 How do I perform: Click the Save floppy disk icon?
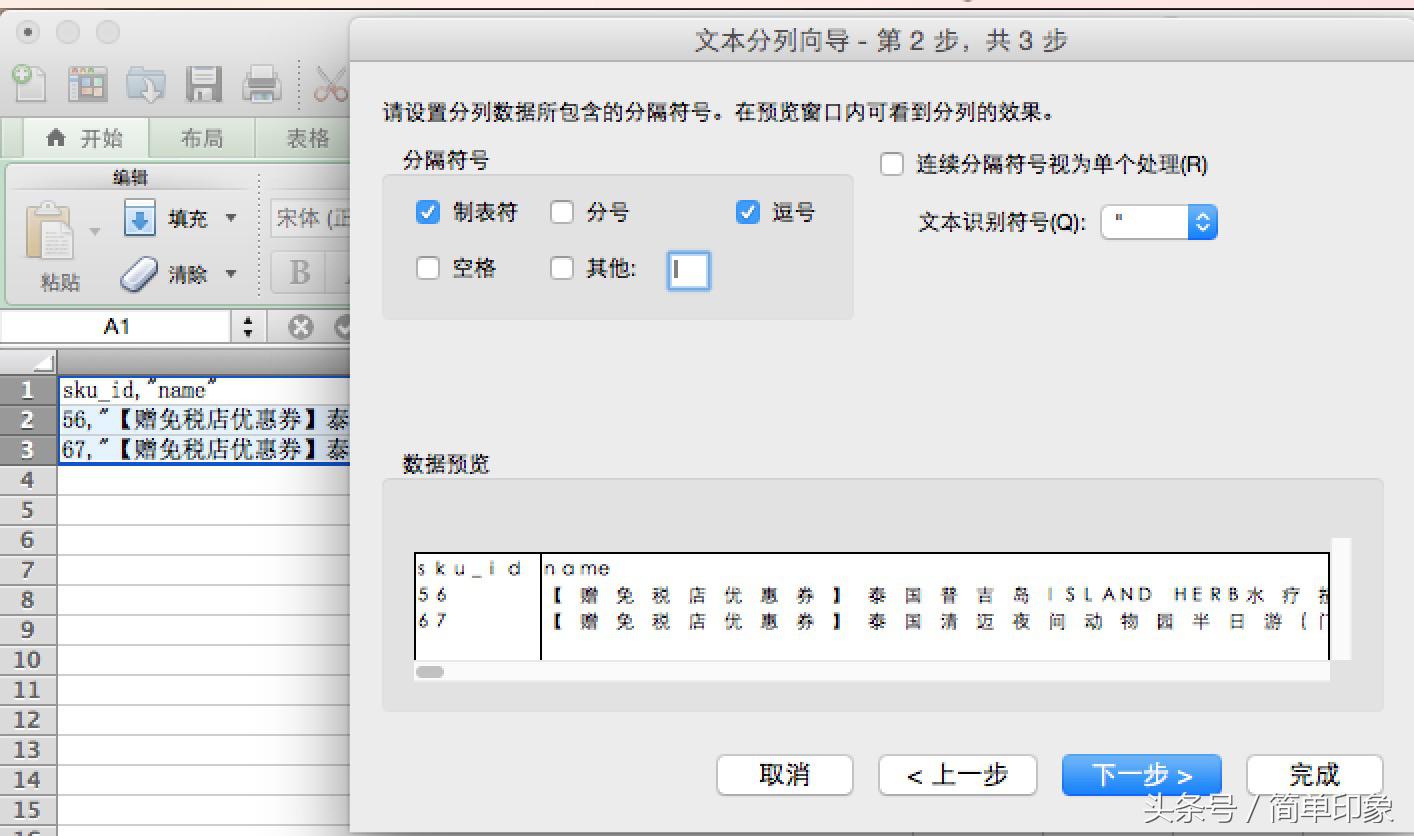pos(203,84)
